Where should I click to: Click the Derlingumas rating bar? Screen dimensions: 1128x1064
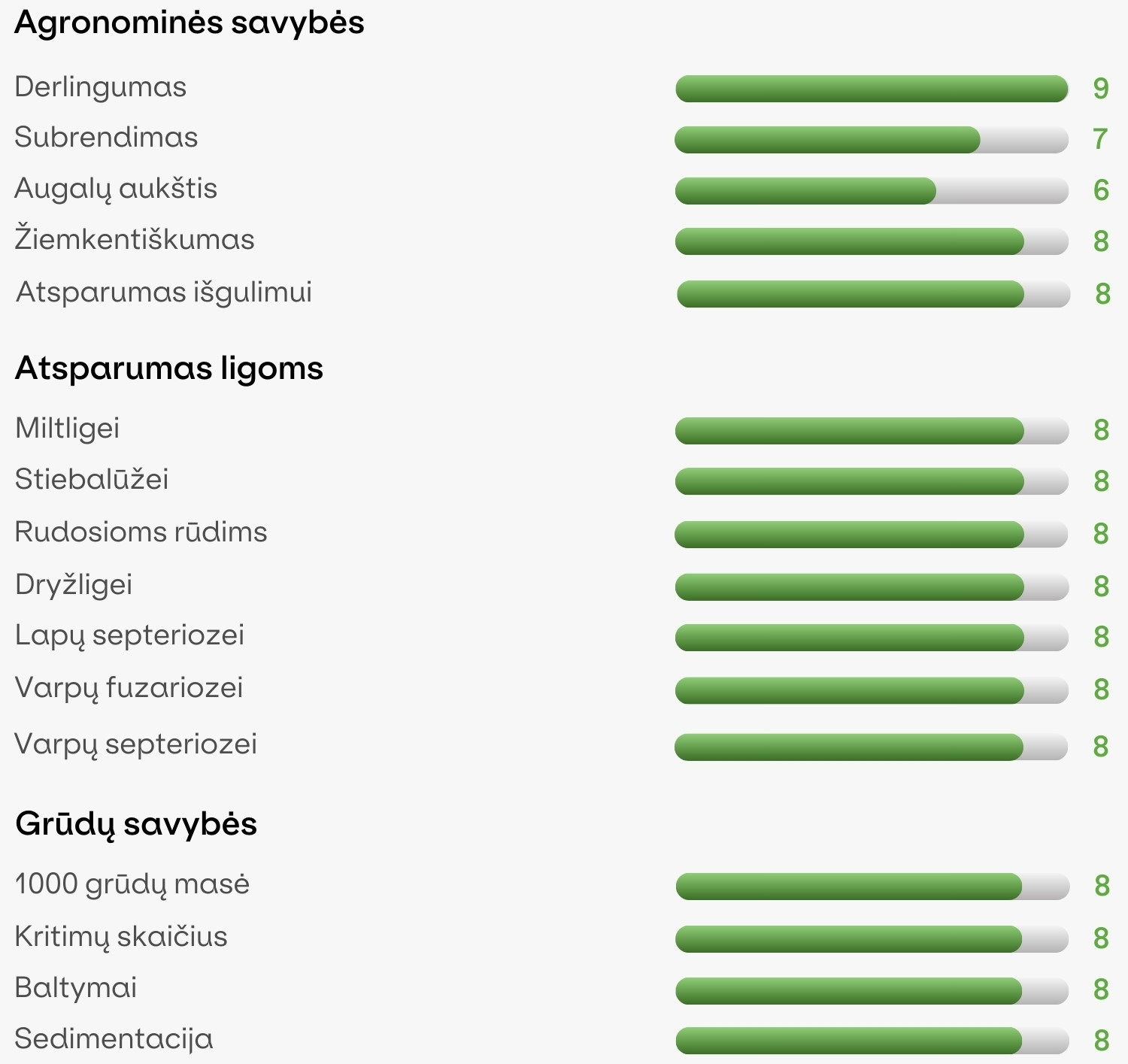pyautogui.click(x=872, y=89)
